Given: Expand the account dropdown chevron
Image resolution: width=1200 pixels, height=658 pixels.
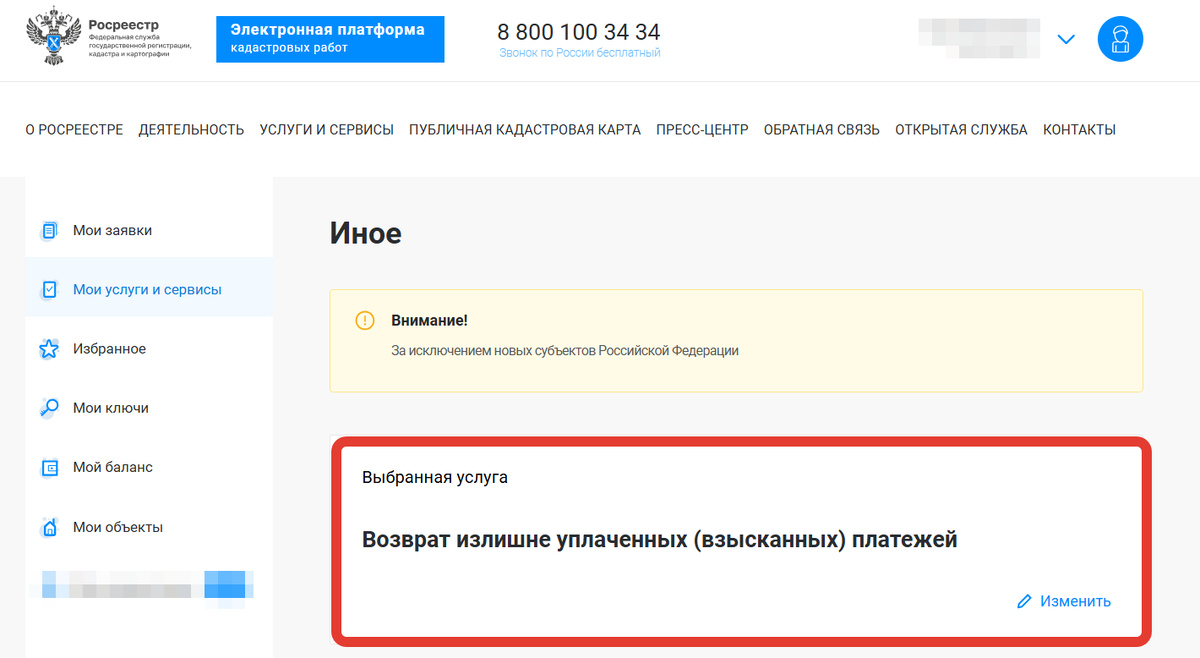Looking at the screenshot, I should (1066, 38).
